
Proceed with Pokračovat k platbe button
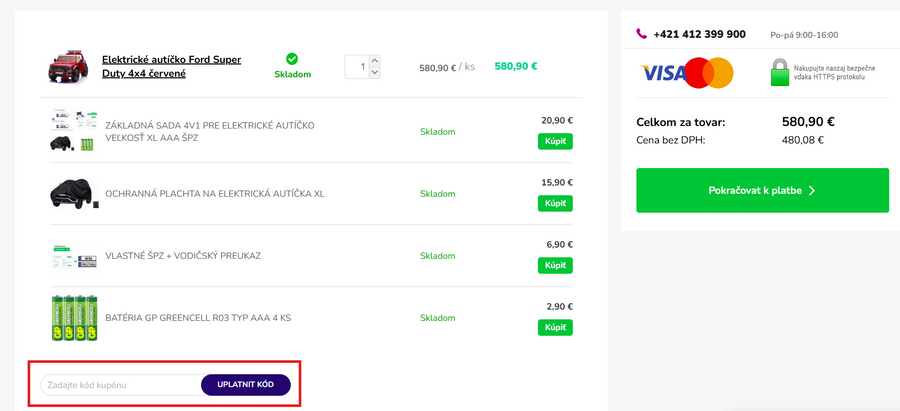(x=762, y=190)
